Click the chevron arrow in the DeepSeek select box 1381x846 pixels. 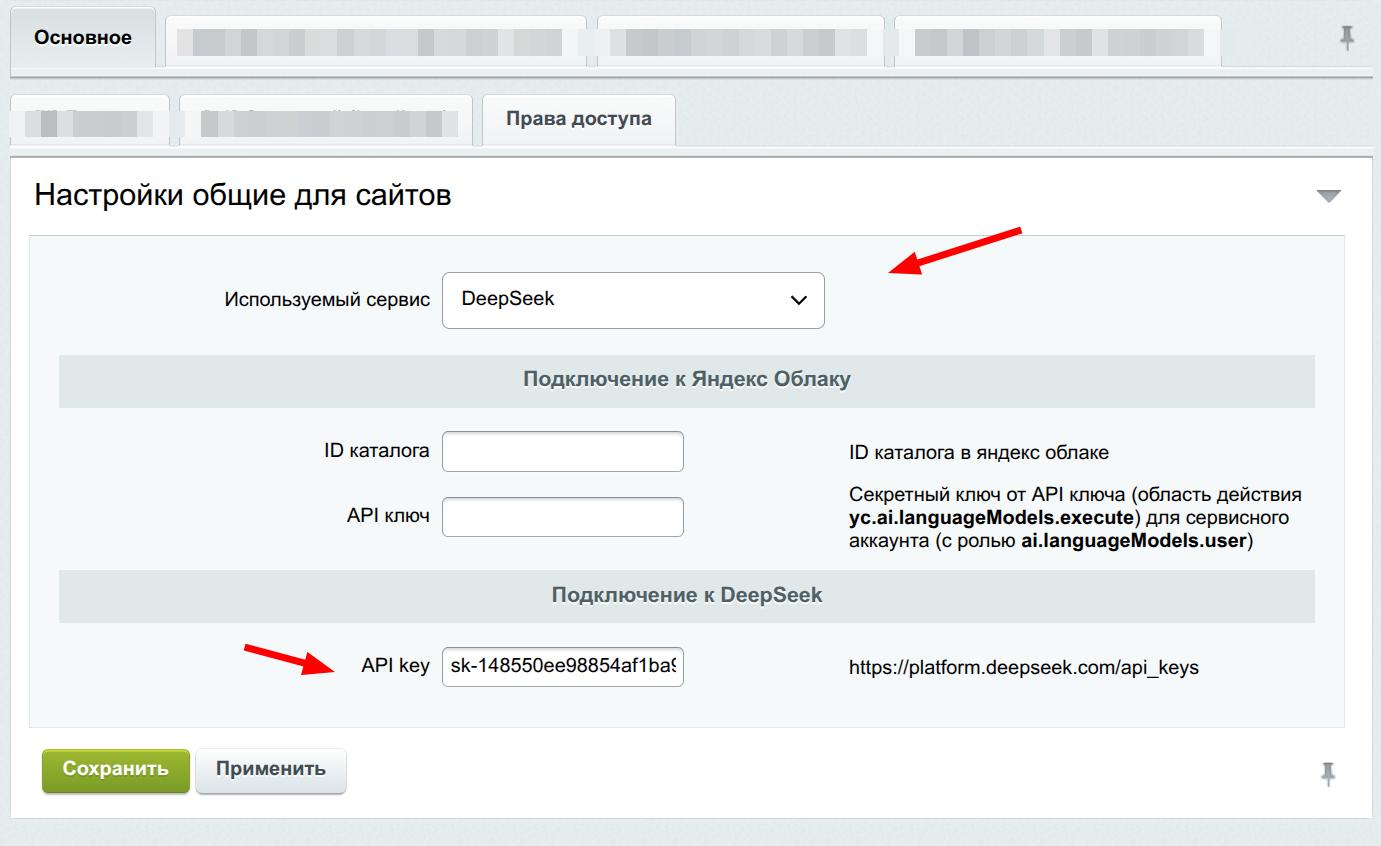point(798,300)
